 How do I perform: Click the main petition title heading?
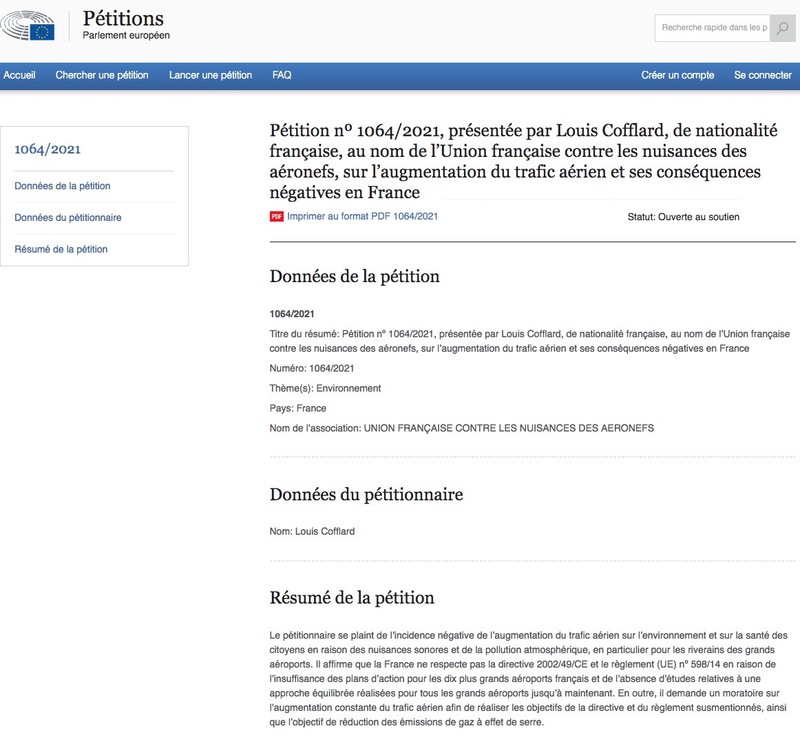523,161
